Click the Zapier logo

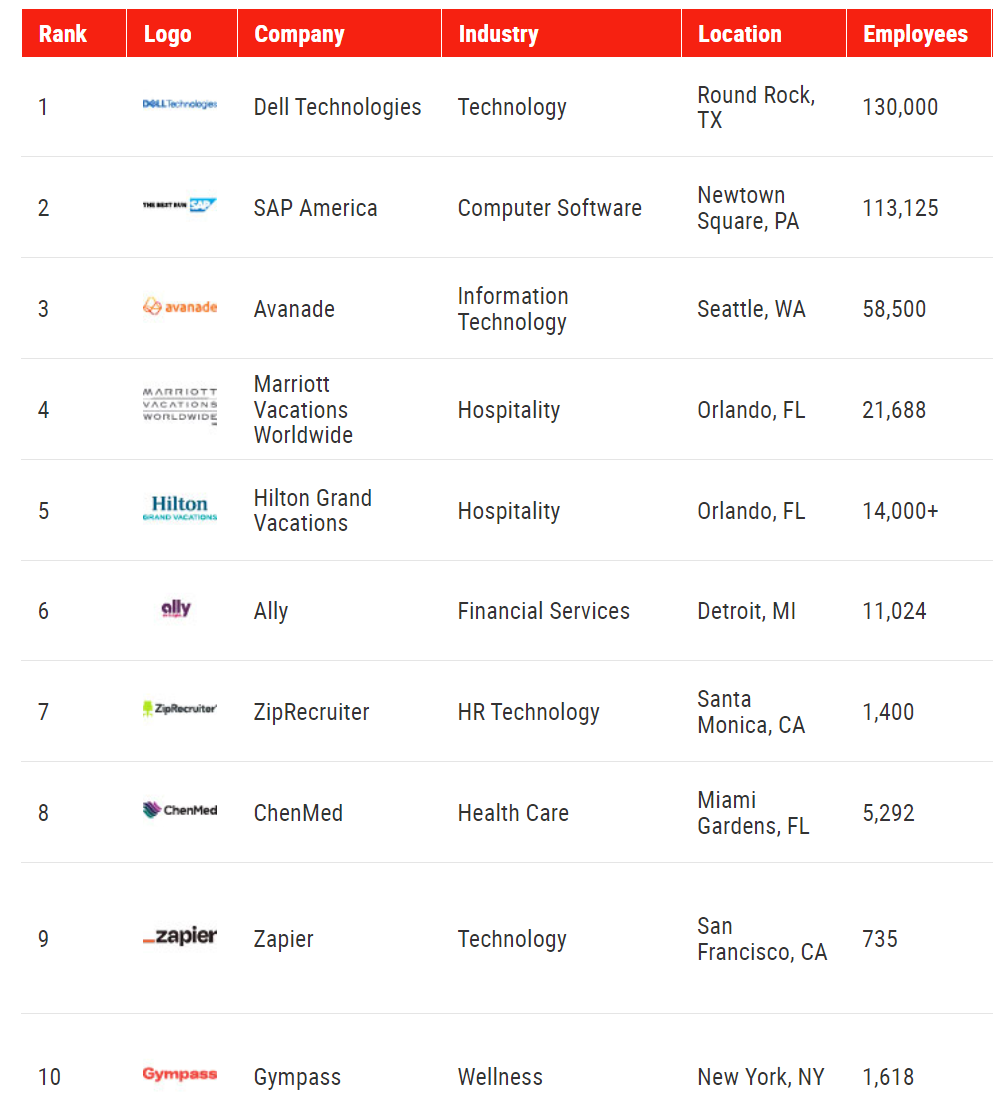point(180,937)
